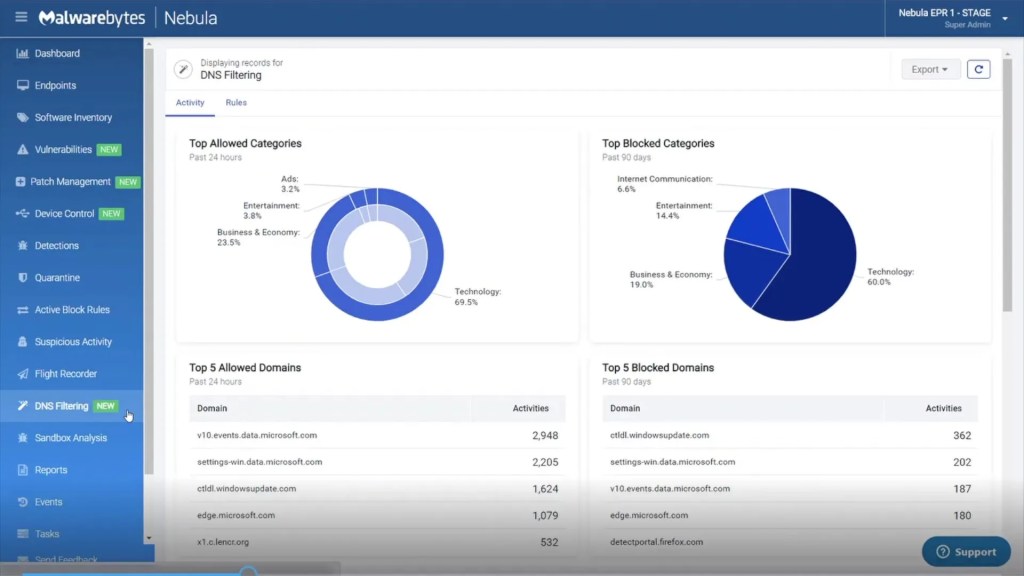Open the Export dropdown
The height and width of the screenshot is (576, 1024).
pyautogui.click(x=930, y=69)
